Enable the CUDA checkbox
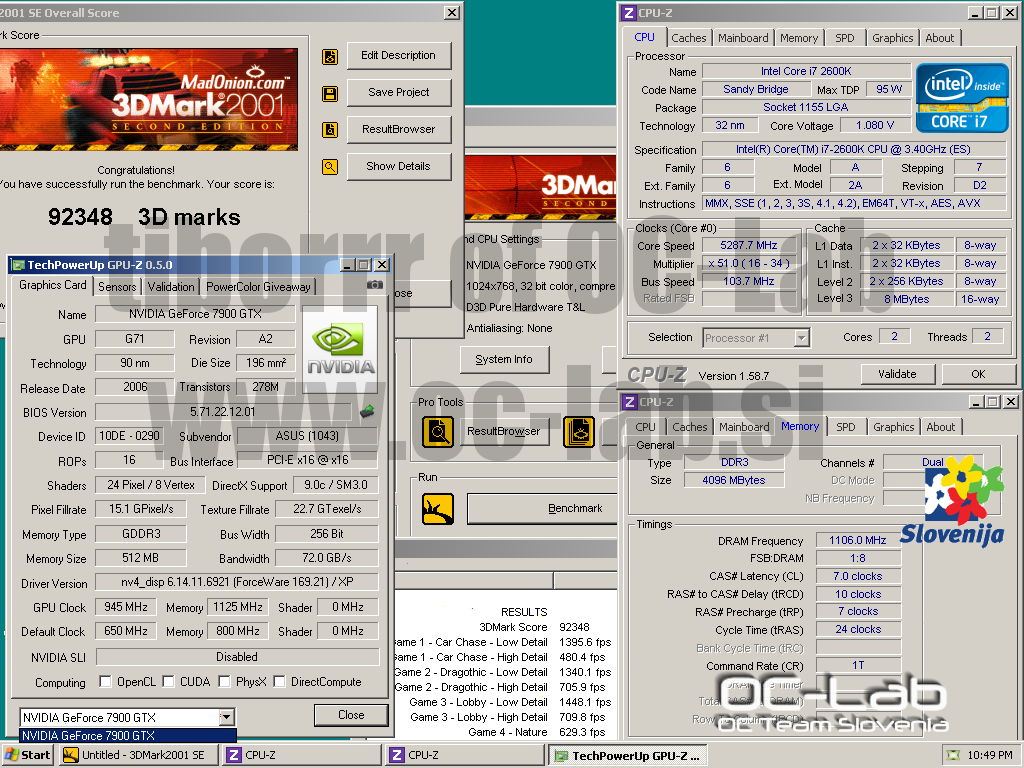 pos(168,682)
